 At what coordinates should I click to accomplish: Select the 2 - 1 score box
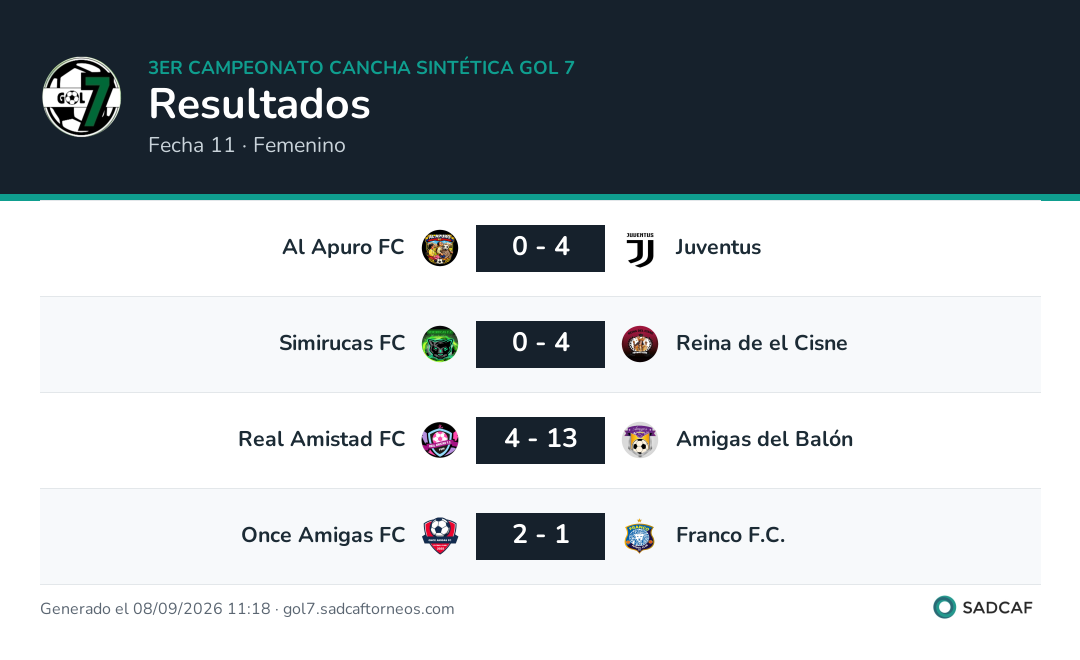(x=541, y=535)
